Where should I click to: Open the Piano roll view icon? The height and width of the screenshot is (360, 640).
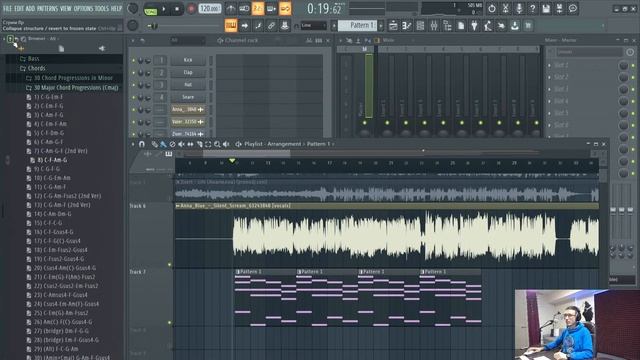(x=407, y=26)
